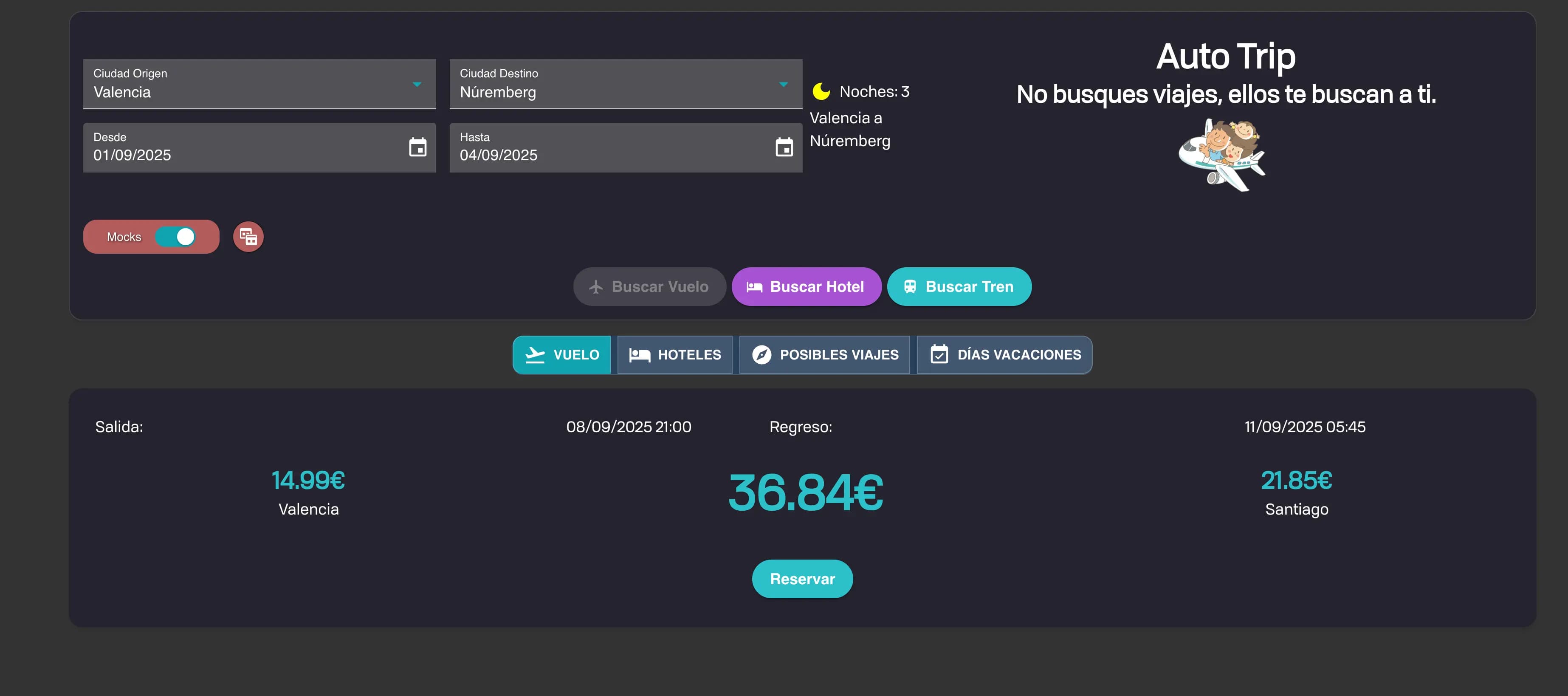Expand the Ciudad Origen dropdown arrow
1568x696 pixels.
[417, 85]
